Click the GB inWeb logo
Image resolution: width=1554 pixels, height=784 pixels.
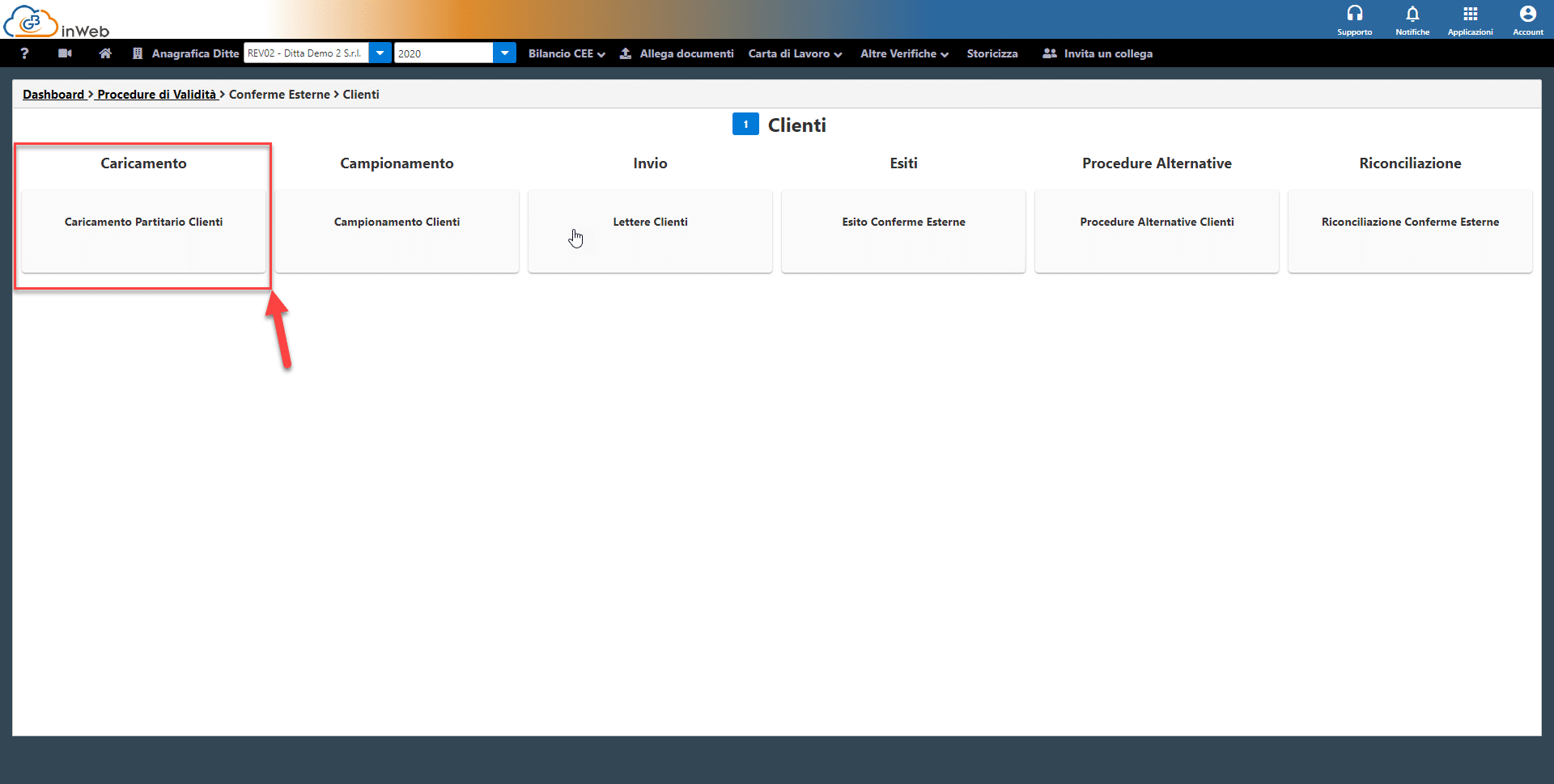coord(57,21)
